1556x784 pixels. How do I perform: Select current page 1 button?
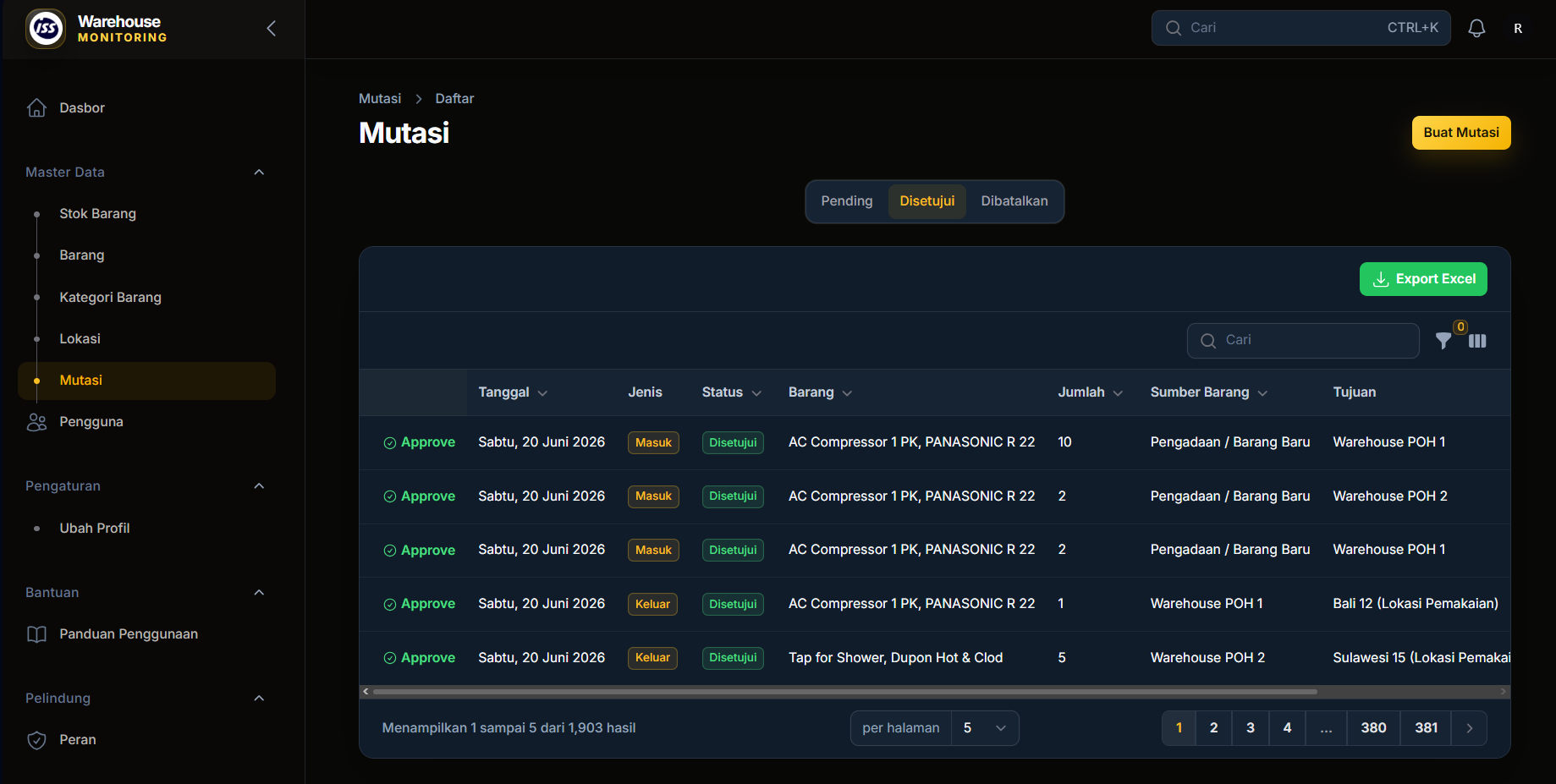click(1179, 728)
